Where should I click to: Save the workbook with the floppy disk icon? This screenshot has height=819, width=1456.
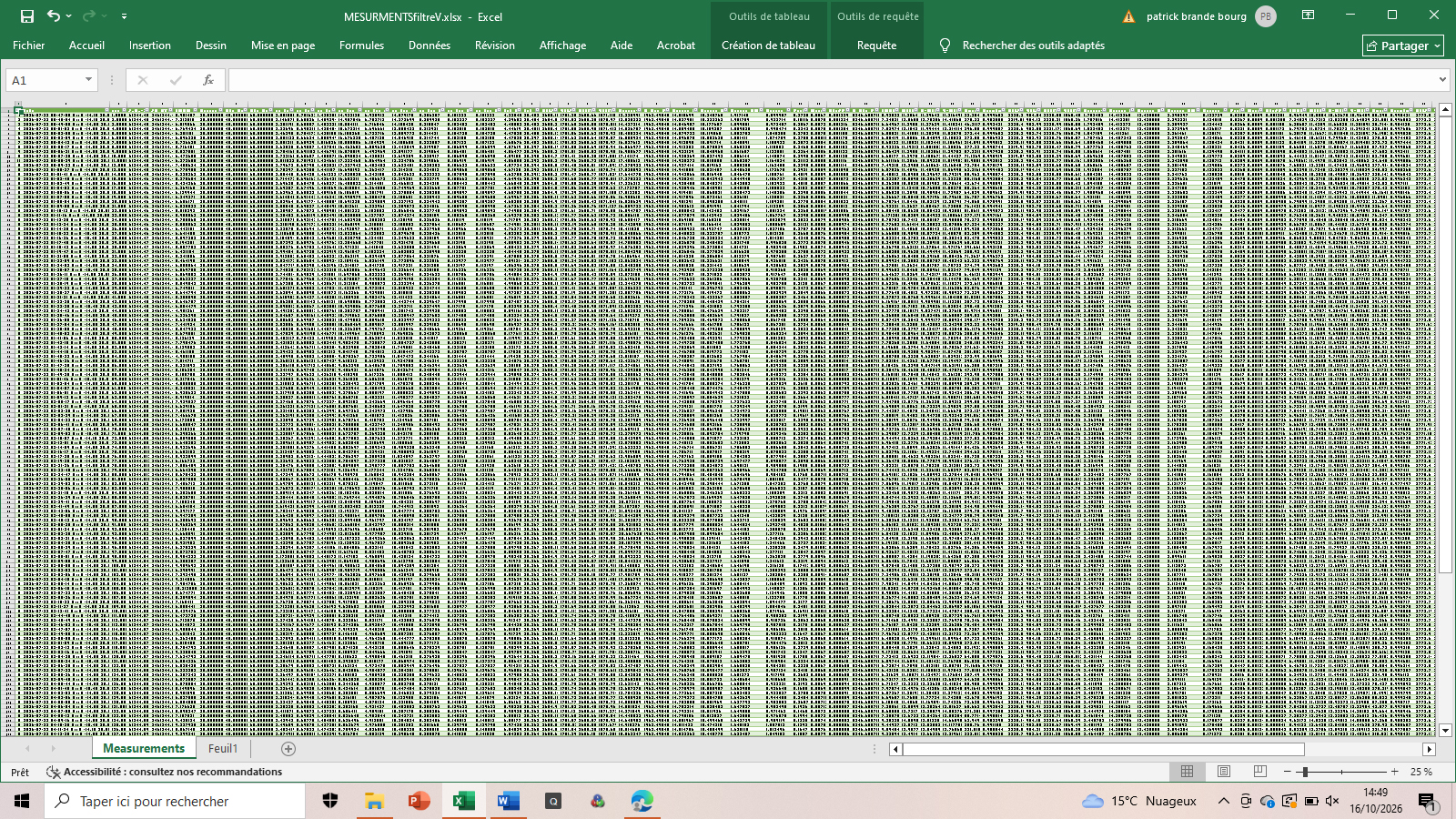tap(27, 16)
